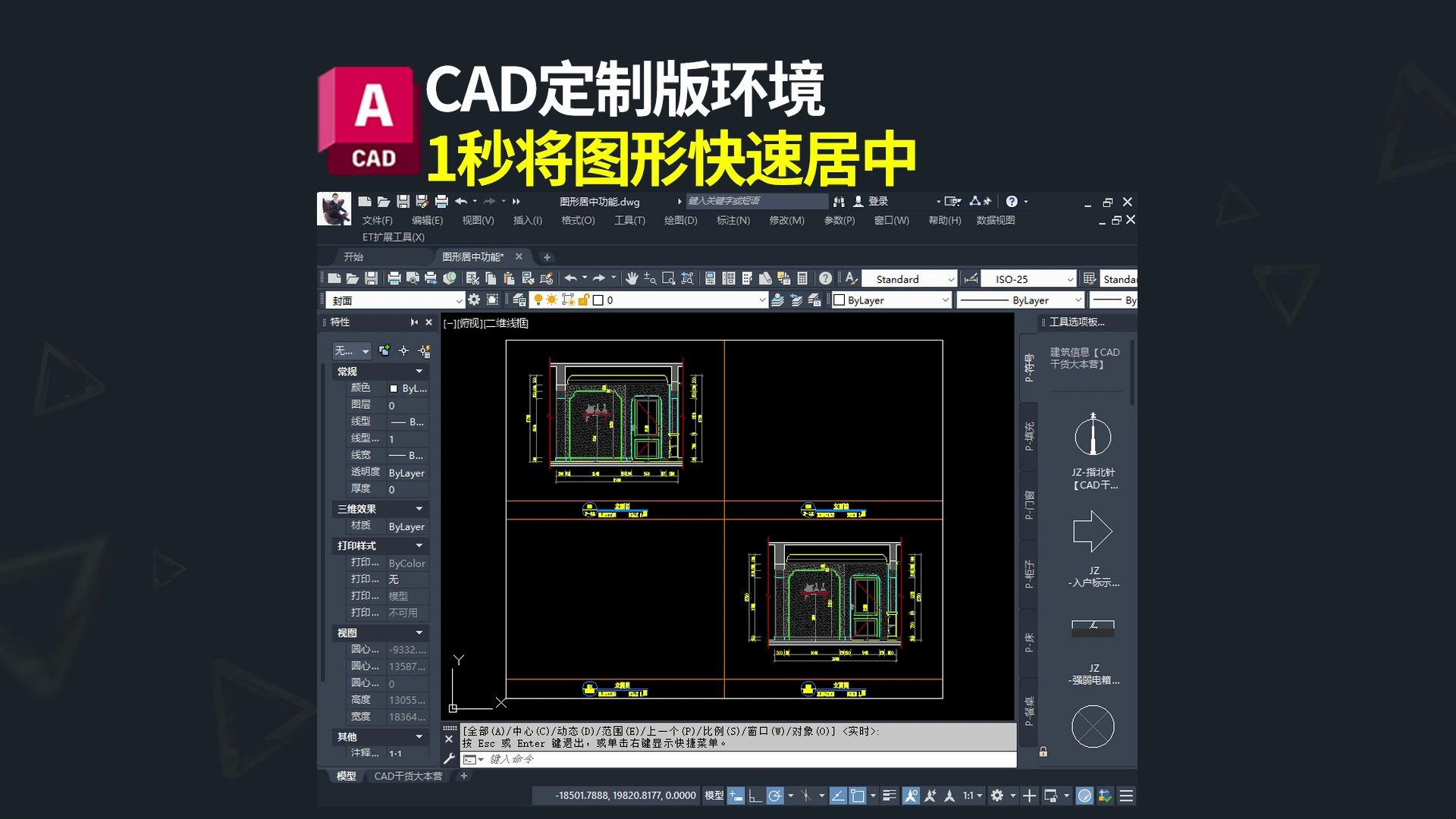The height and width of the screenshot is (819, 1456).
Task: Open the Layer Properties Manager
Action: click(519, 300)
